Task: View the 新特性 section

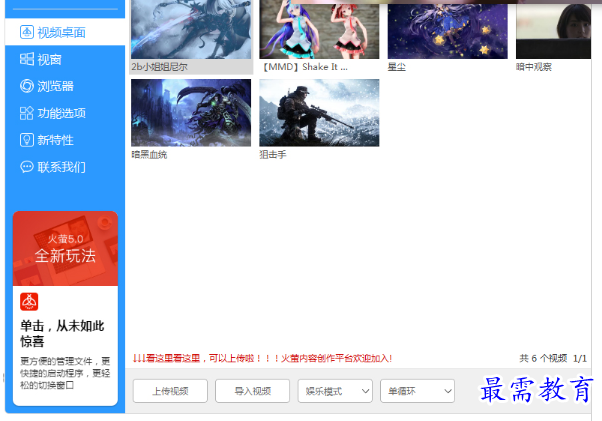Action: (65, 140)
